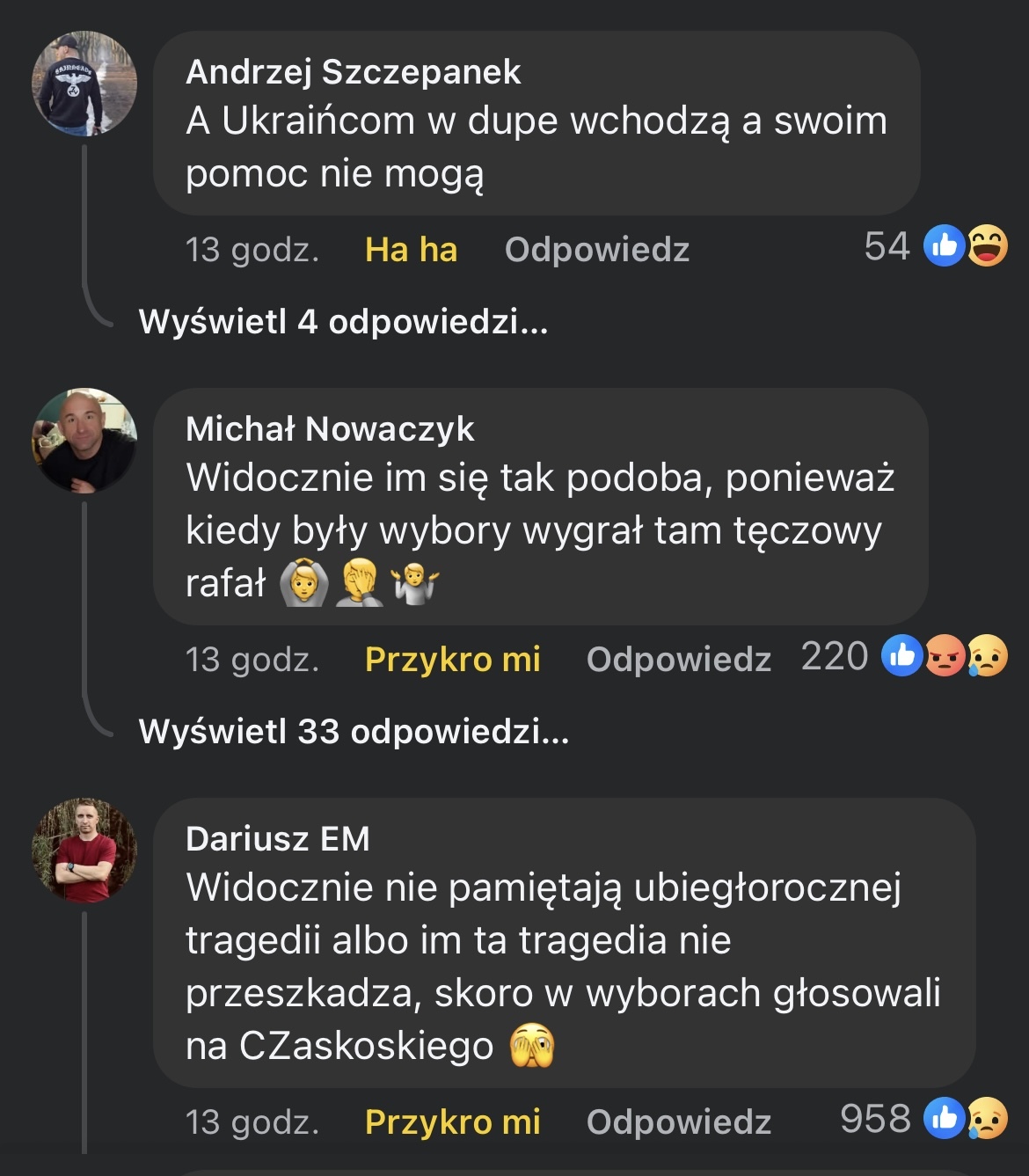Open the Andrzej Szczepanek name link
1029x1176 pixels.
point(354,72)
